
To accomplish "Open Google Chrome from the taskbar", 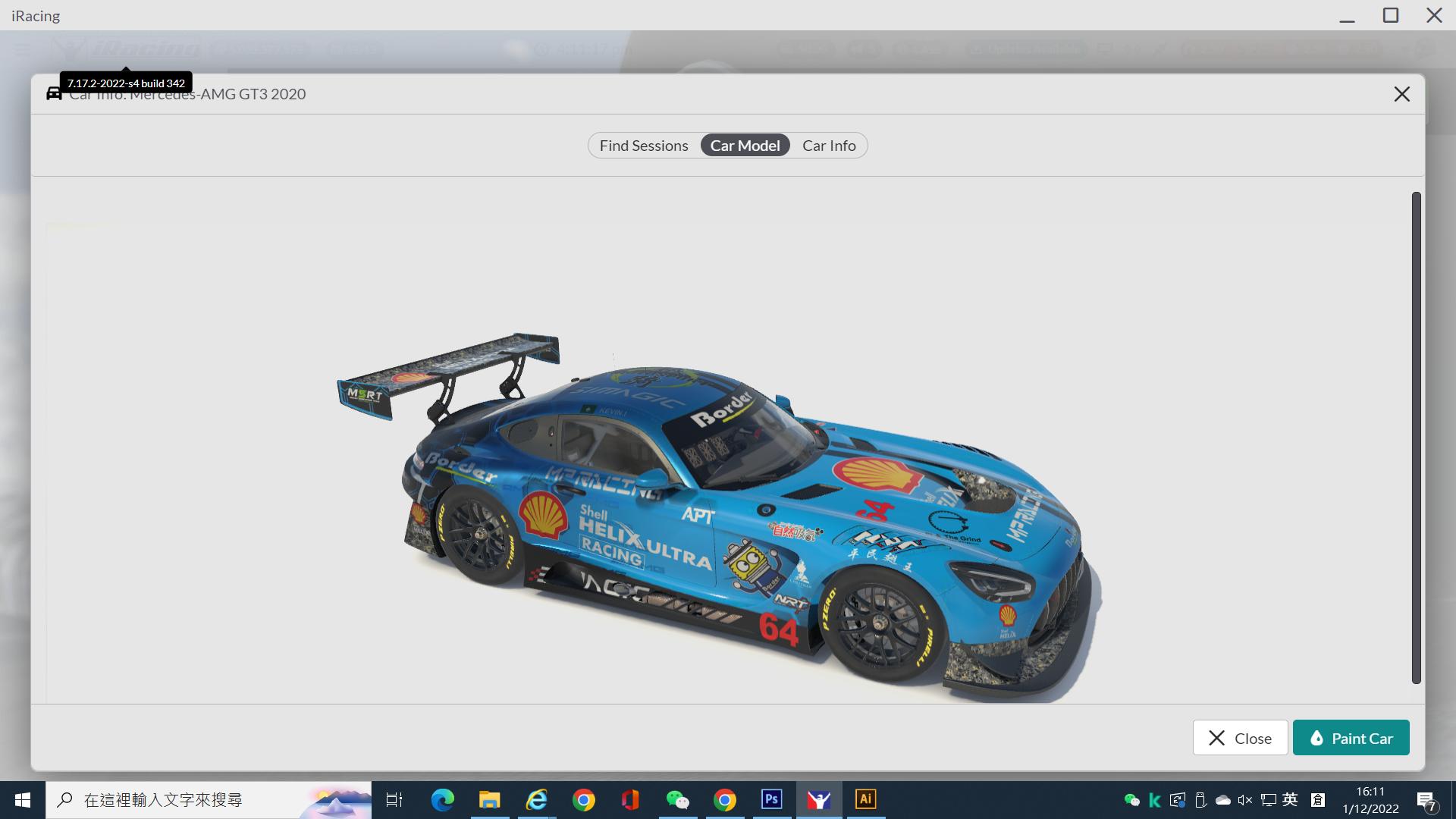I will (584, 799).
